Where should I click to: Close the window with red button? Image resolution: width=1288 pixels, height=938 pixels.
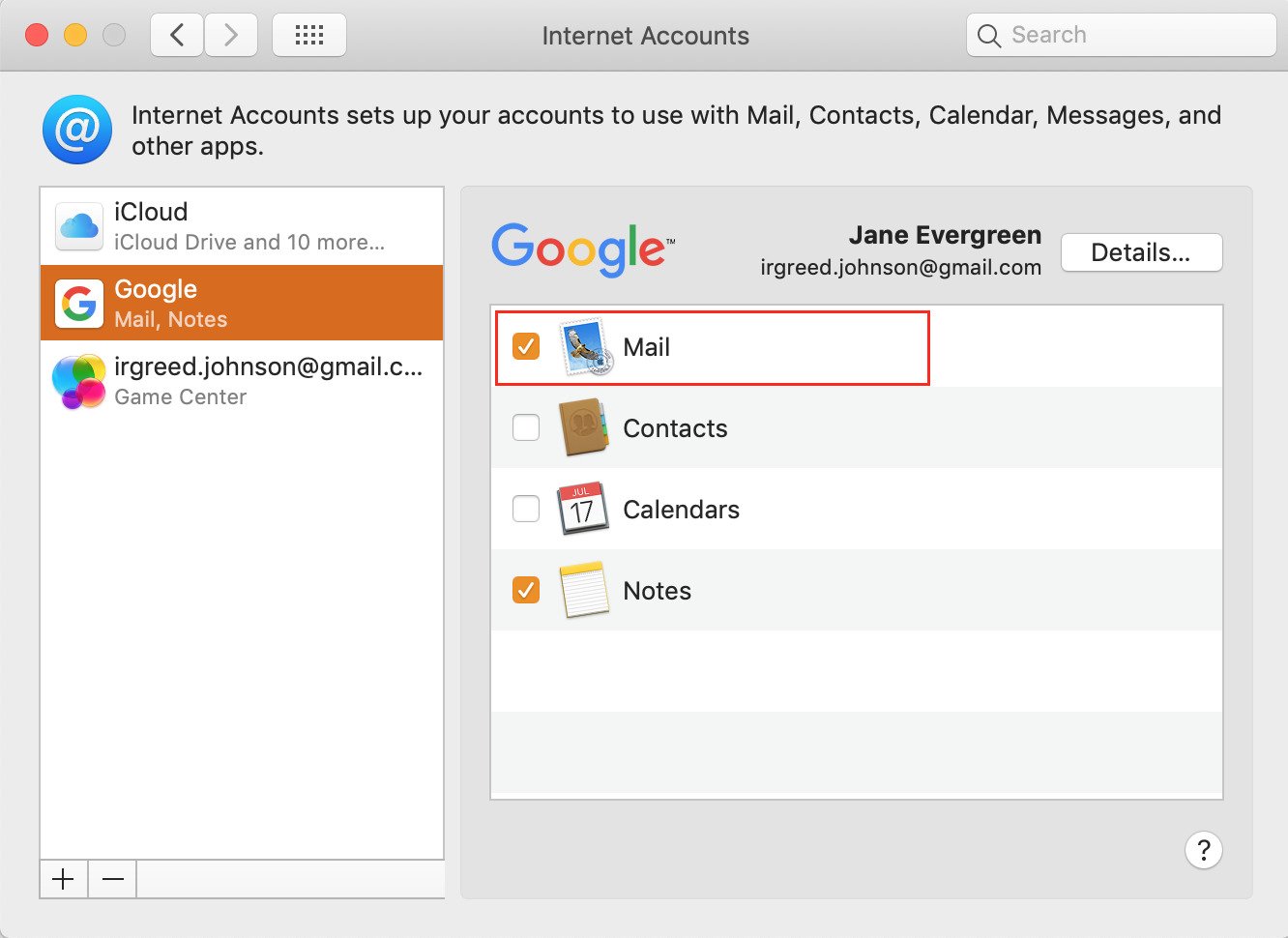click(x=37, y=36)
